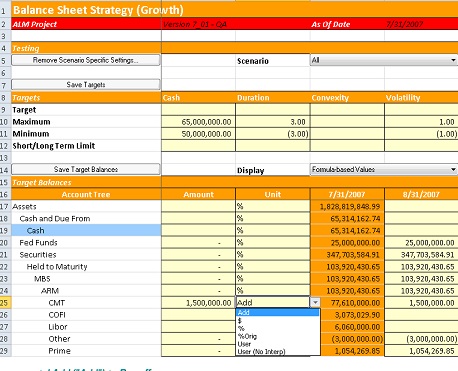The image size is (458, 371).
Task: Click Libor value 6,060,000.00
Action: (352, 327)
